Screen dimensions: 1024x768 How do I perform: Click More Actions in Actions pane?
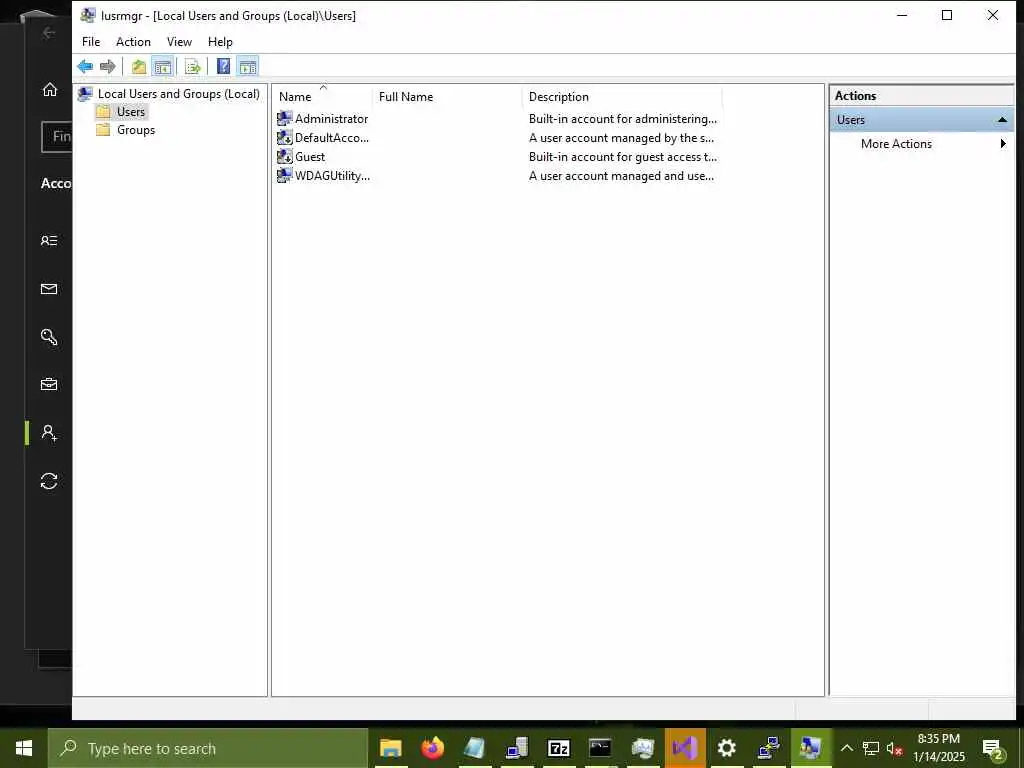coord(896,144)
